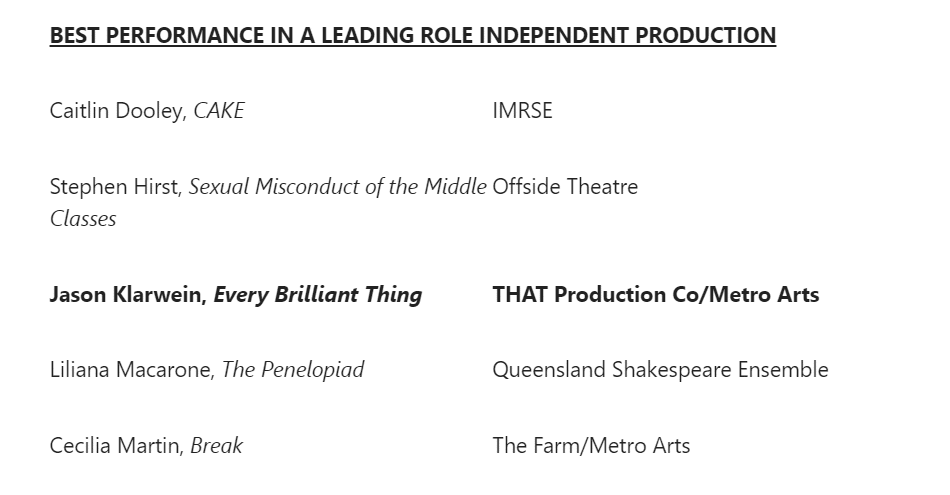Select the name Cecilia Martin
Viewport: 950px width, 495px height.
[117, 446]
